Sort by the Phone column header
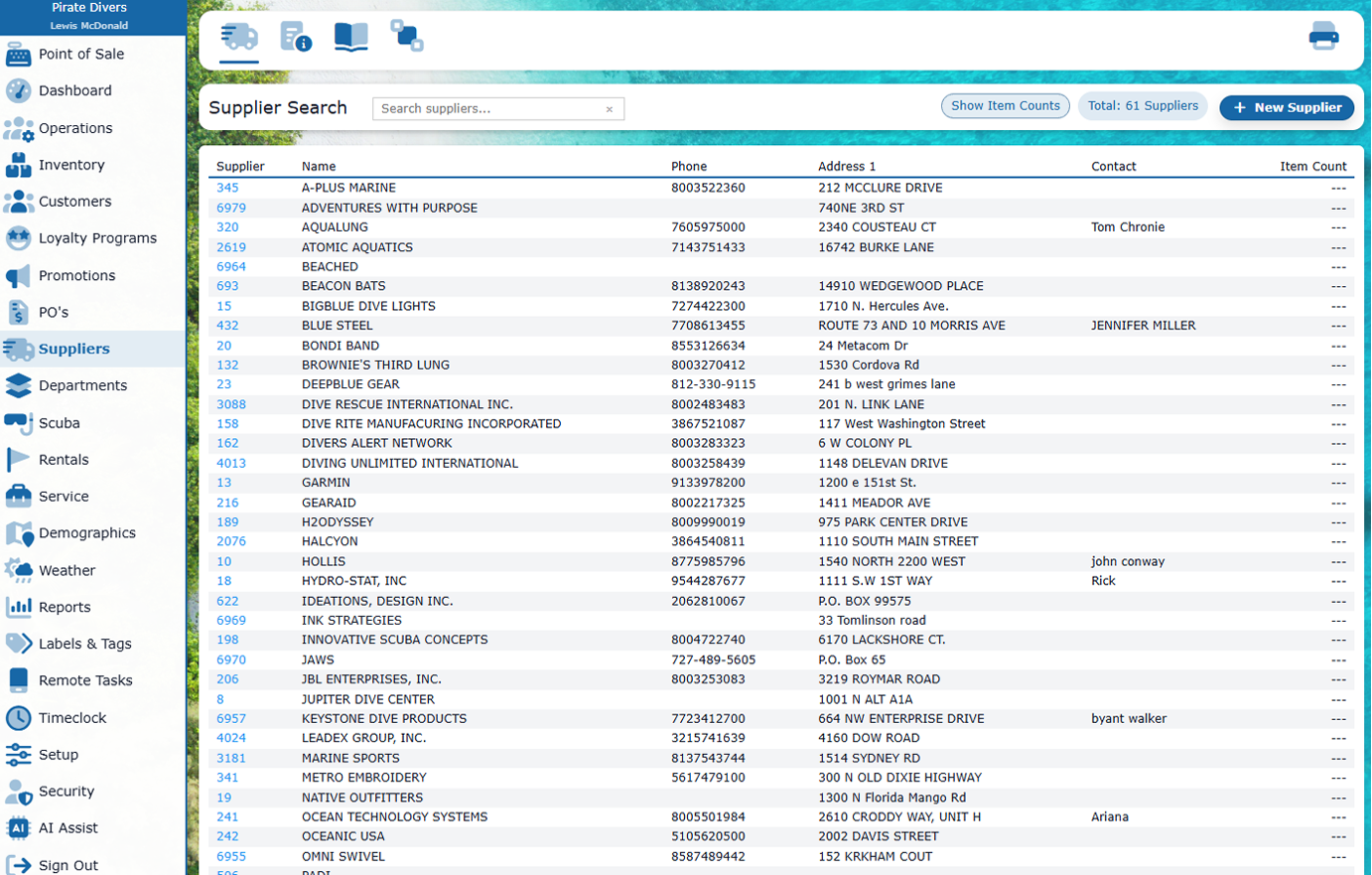1372x875 pixels. tap(689, 167)
